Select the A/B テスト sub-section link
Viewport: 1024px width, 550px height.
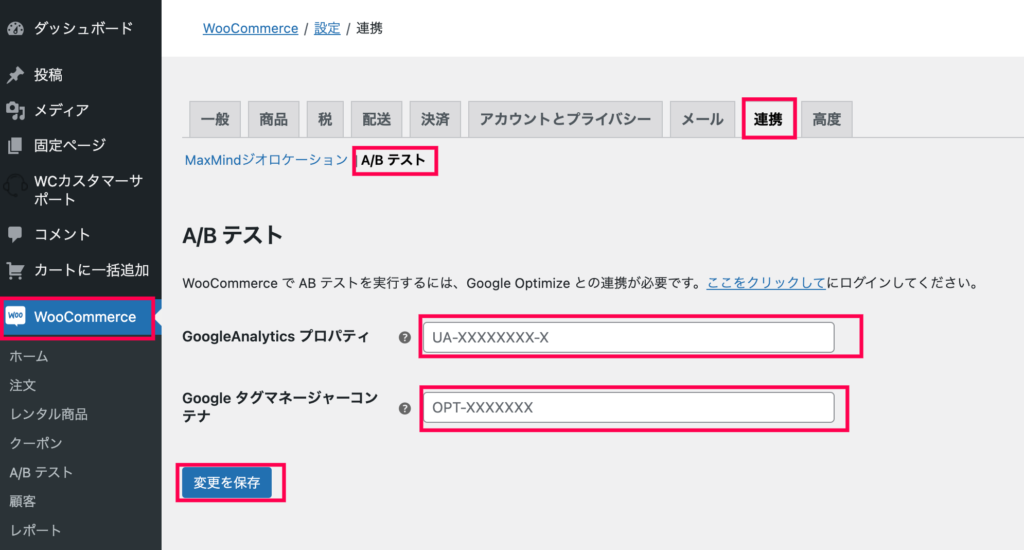394,160
